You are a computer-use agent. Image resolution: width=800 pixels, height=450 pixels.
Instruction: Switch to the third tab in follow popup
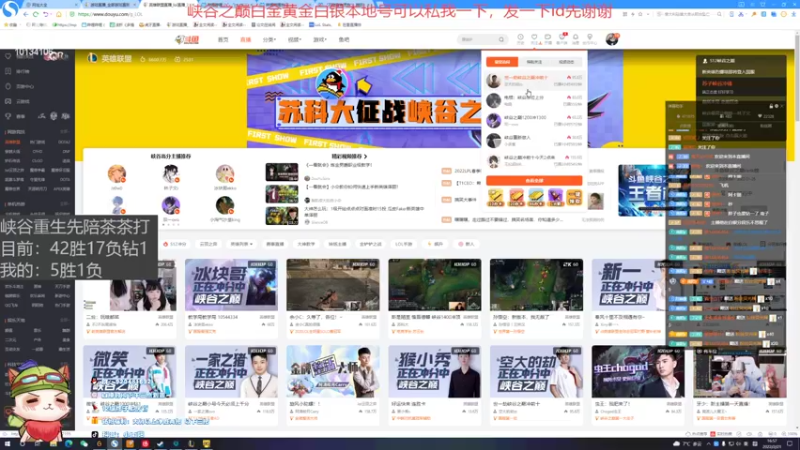tap(566, 62)
